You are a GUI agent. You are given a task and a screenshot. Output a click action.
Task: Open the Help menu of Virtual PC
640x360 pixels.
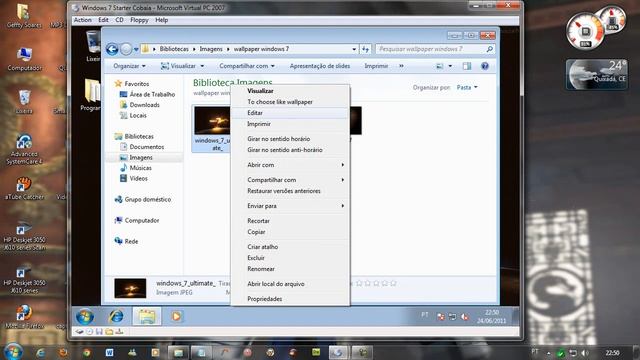tap(162, 20)
